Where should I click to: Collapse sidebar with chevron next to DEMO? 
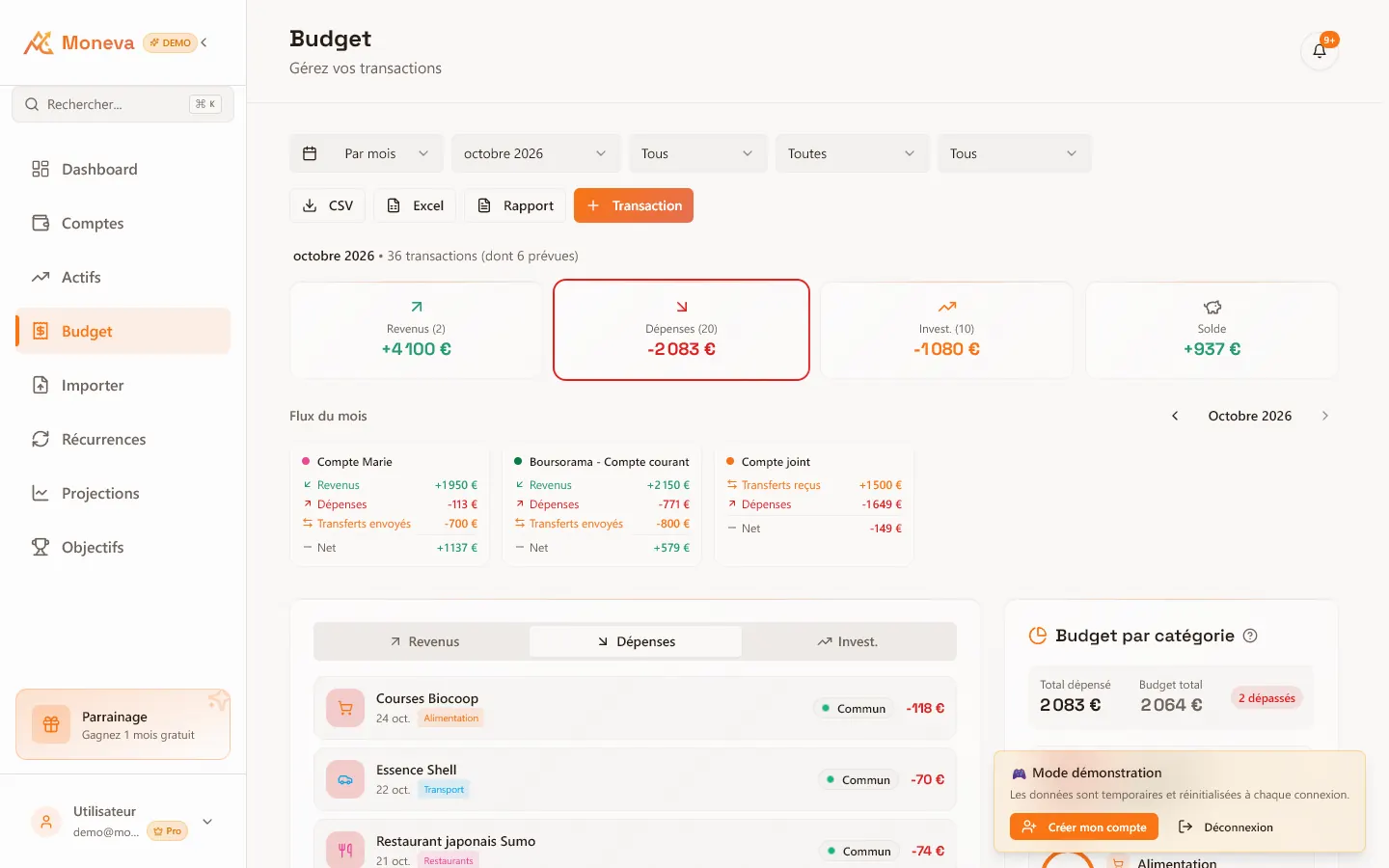(204, 42)
